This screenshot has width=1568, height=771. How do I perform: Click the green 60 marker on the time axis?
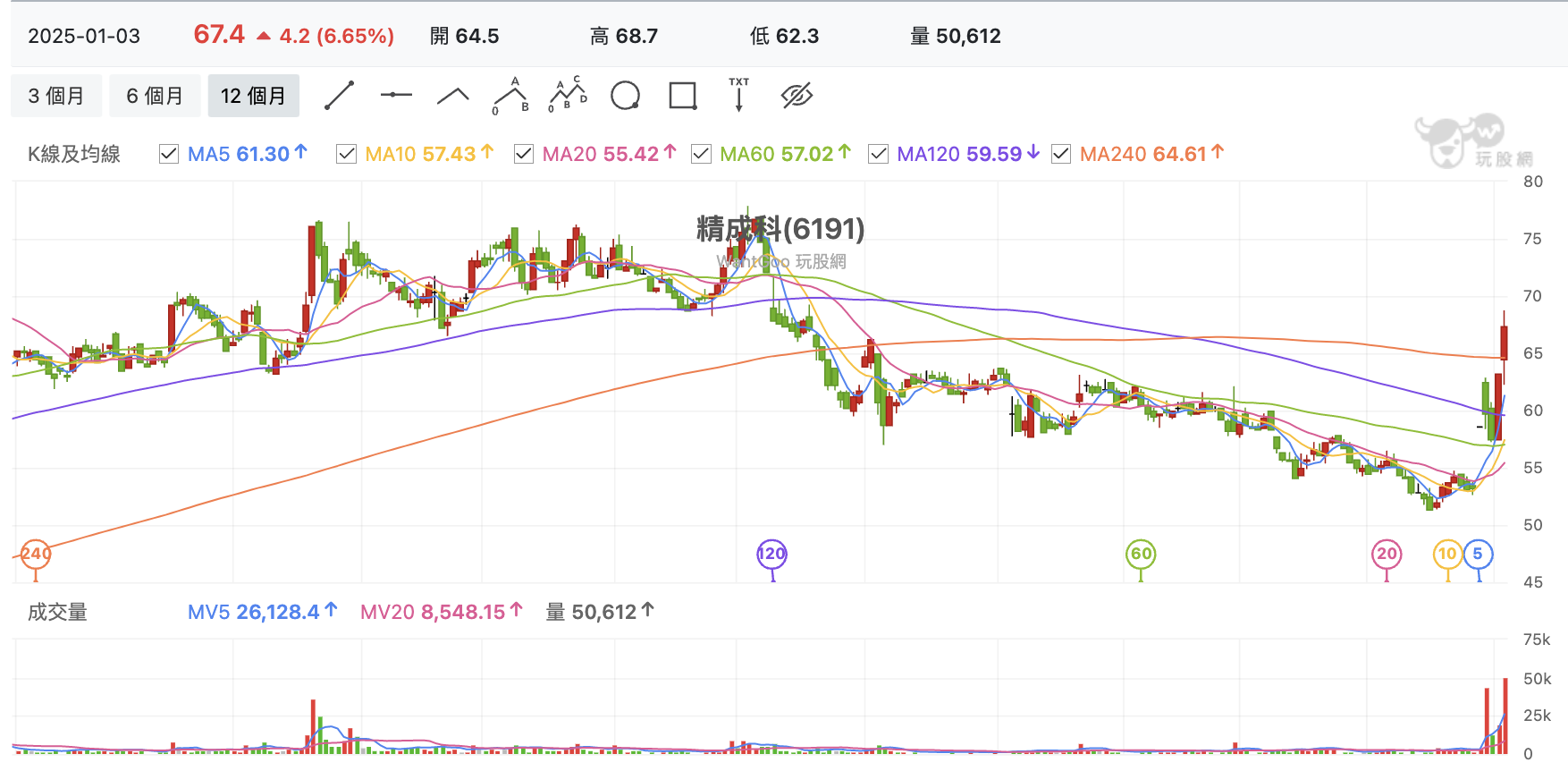point(1141,554)
